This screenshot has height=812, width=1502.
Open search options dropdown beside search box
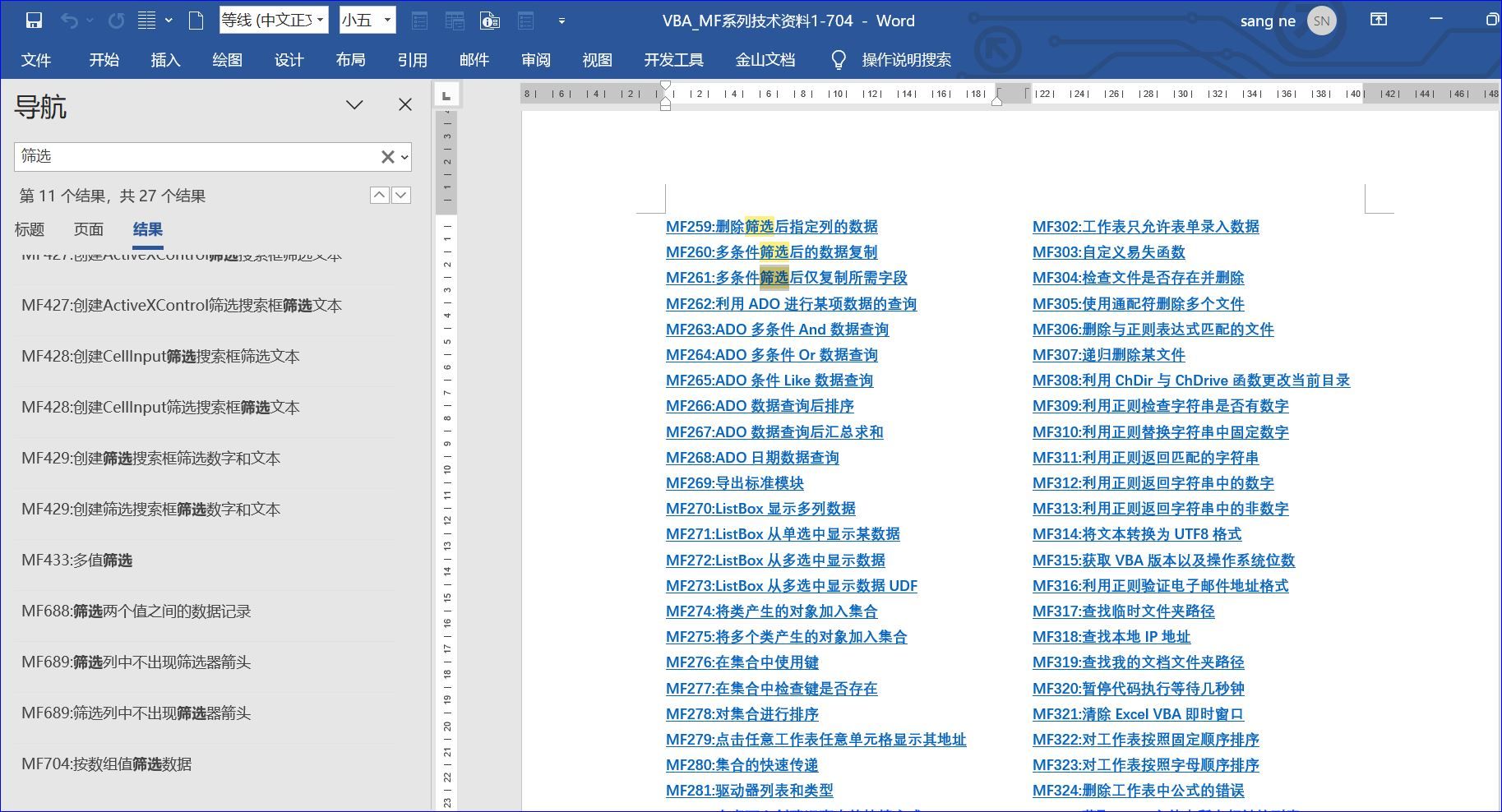coord(404,157)
